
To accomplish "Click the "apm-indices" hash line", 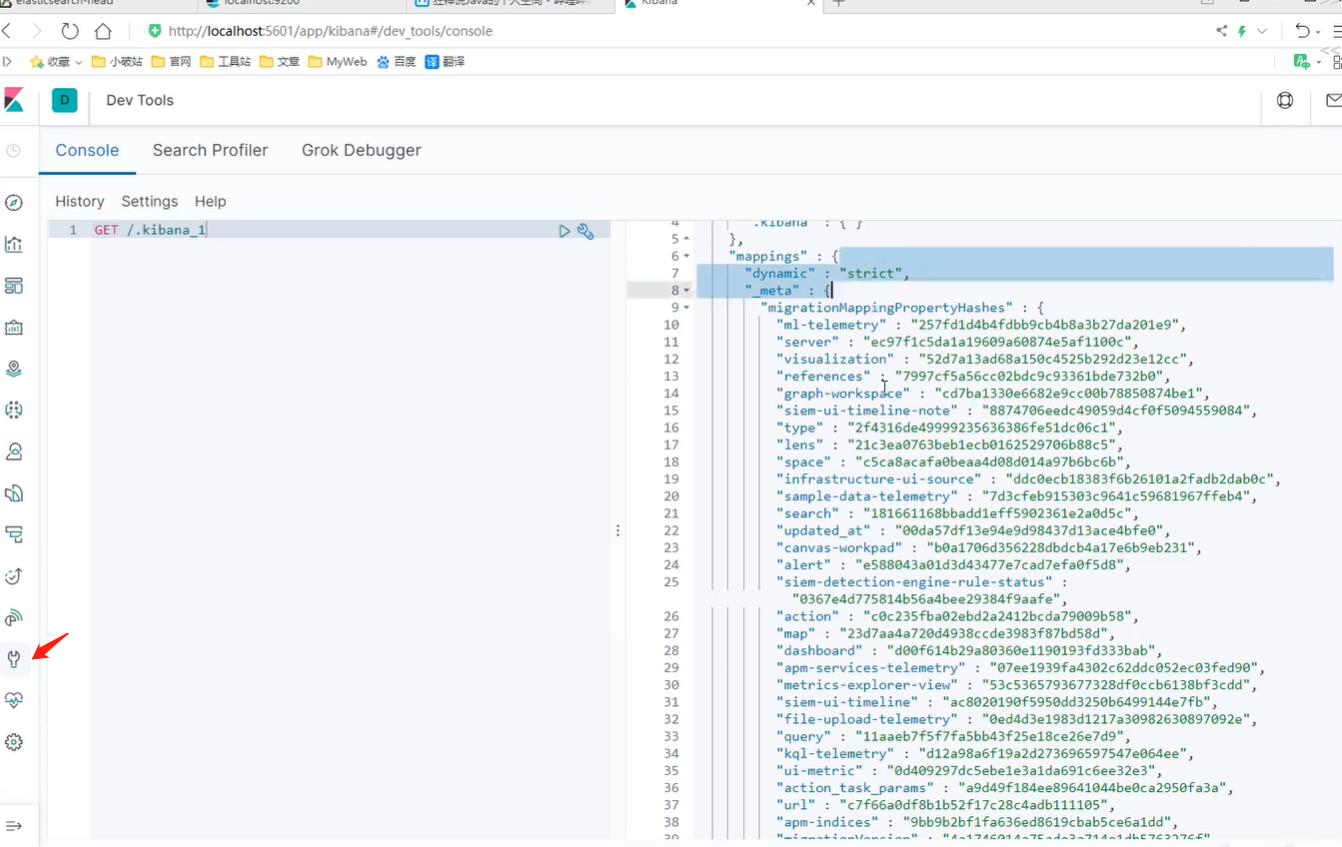I will pyautogui.click(x=978, y=822).
